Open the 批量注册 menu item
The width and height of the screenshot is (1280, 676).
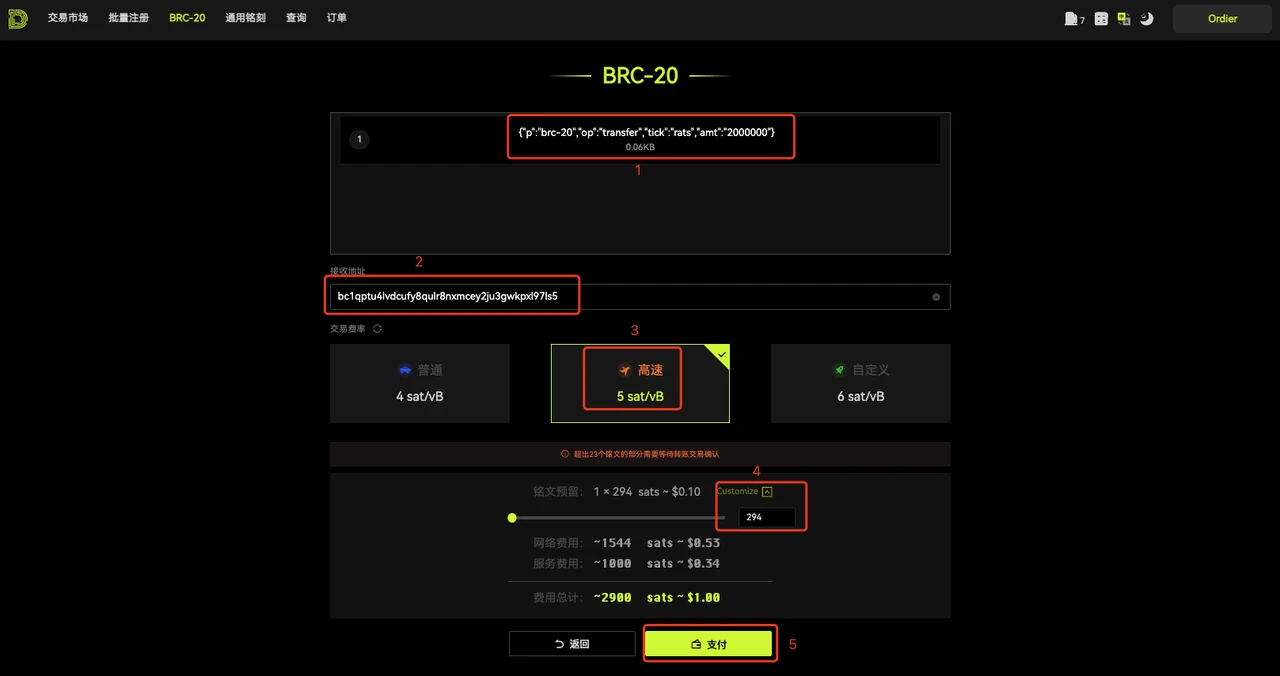[128, 17]
